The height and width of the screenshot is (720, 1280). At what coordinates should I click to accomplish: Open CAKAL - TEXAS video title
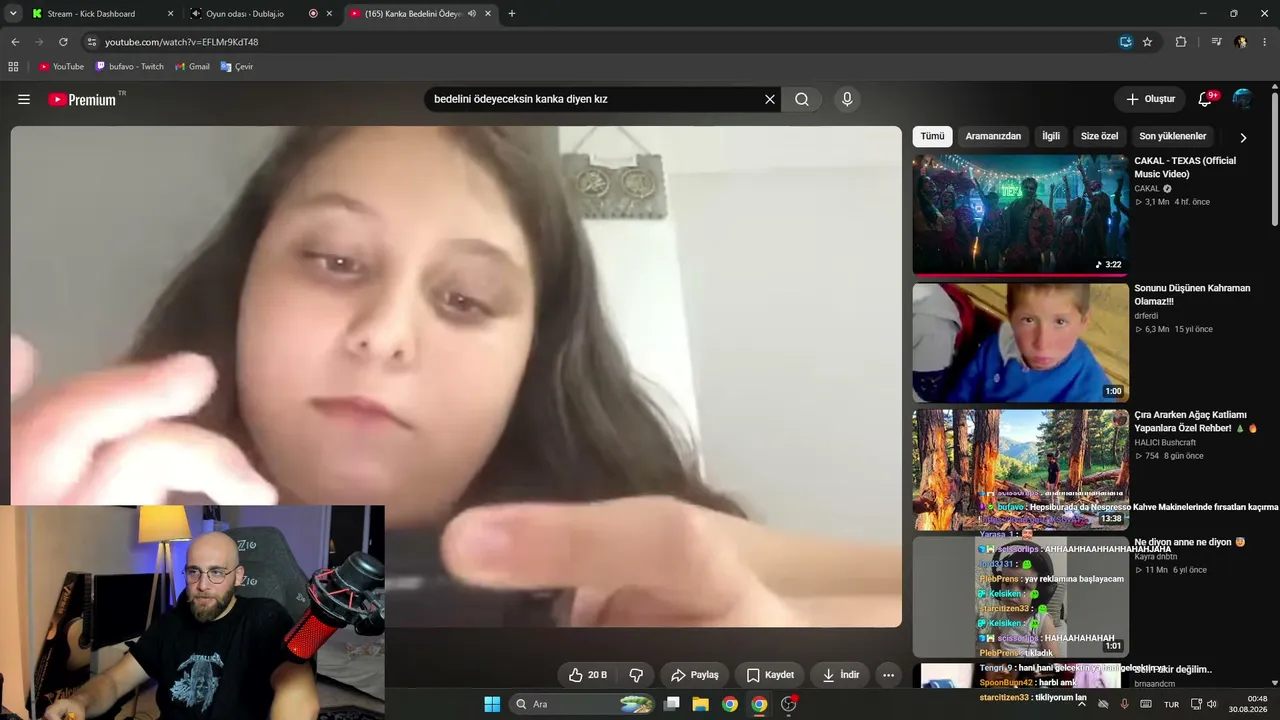[1185, 167]
